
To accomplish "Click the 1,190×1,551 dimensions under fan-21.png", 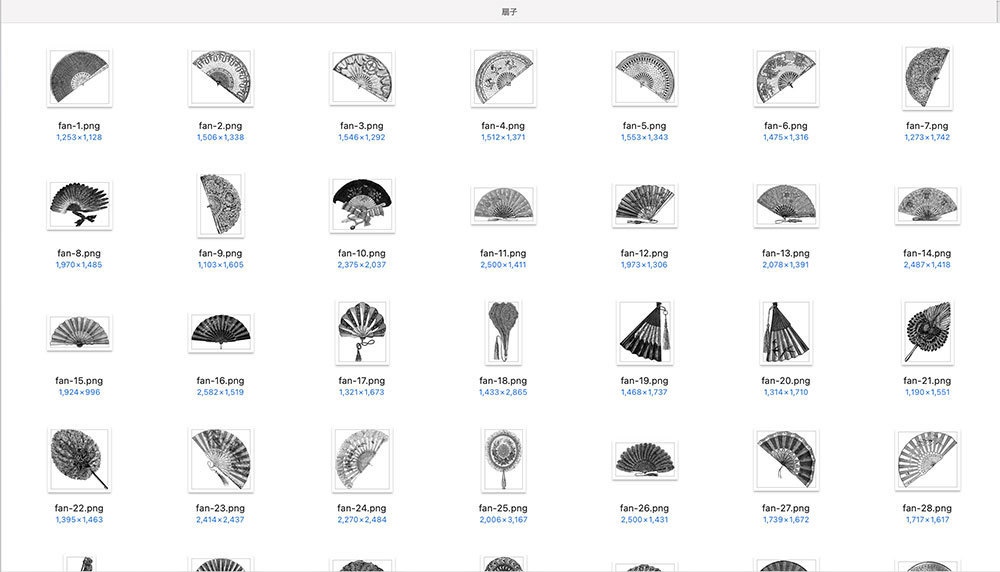I will pos(927,392).
